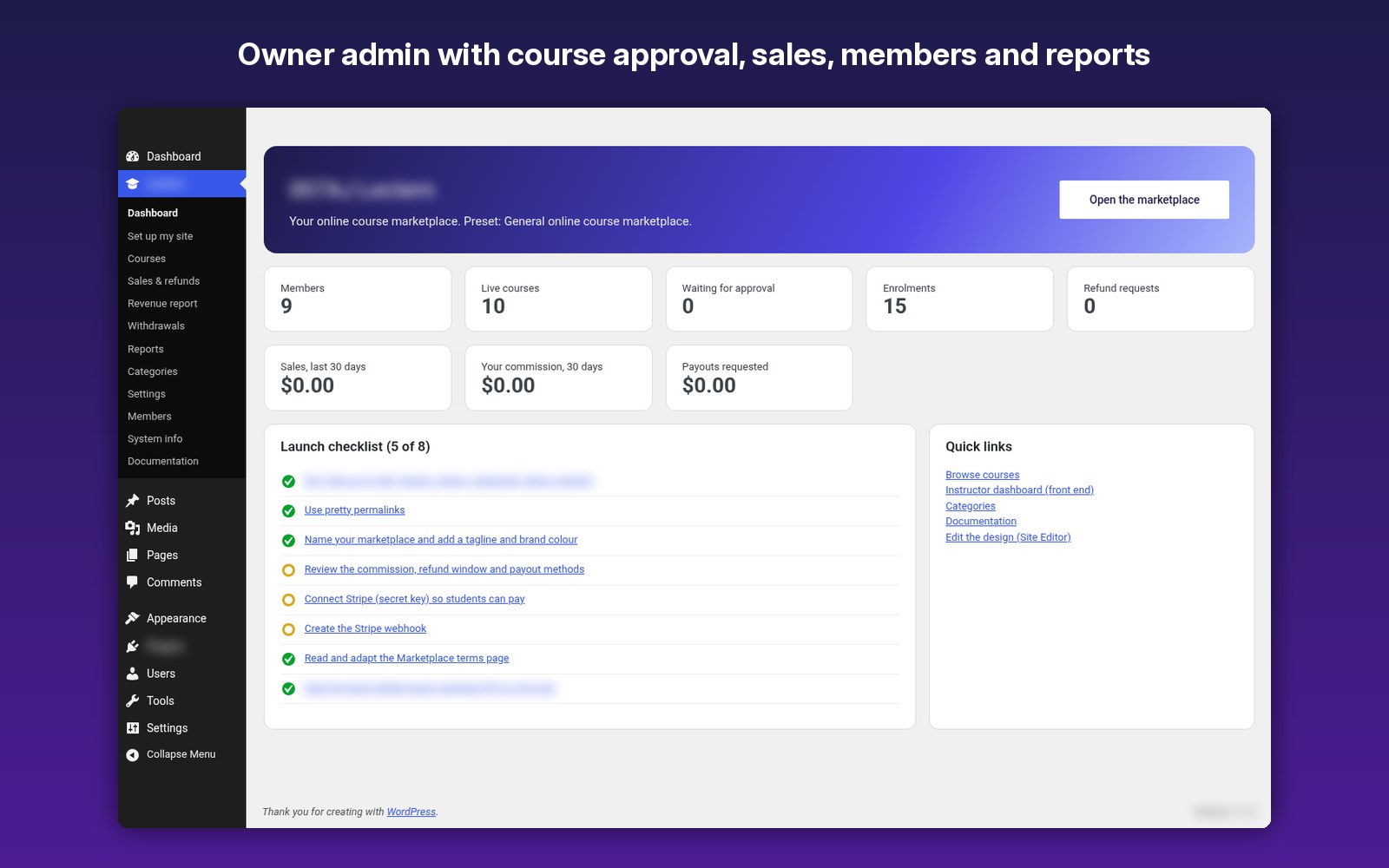This screenshot has width=1389, height=868.
Task: Open the plugin Categories submenu item
Action: click(x=153, y=372)
